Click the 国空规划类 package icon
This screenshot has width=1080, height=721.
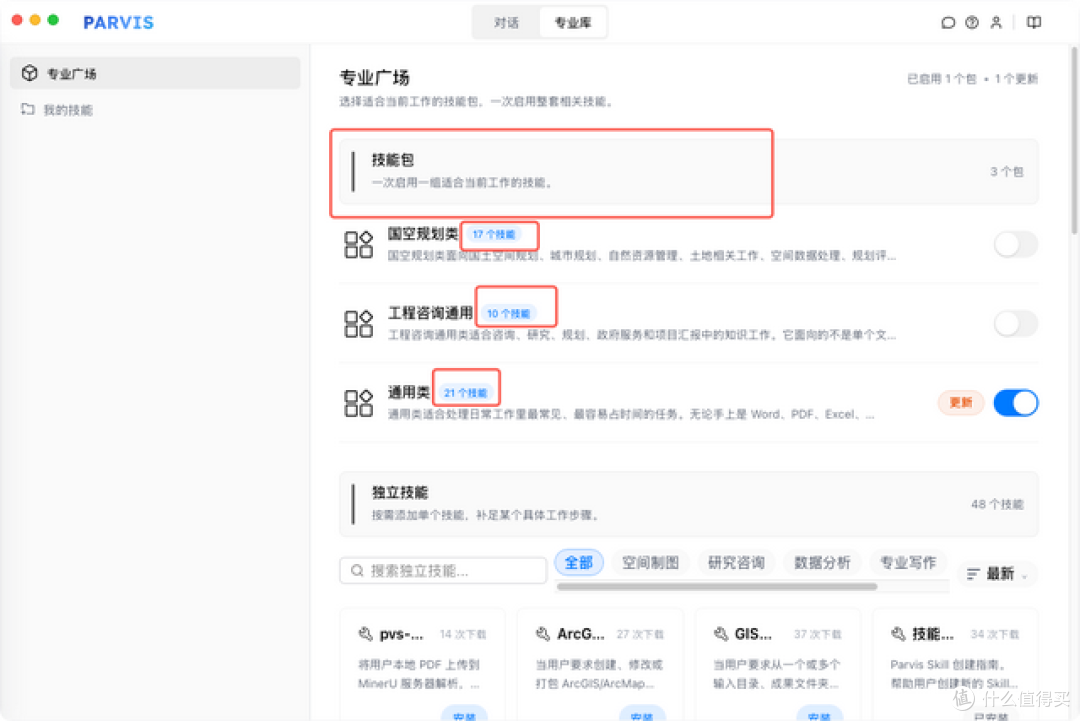click(x=358, y=244)
